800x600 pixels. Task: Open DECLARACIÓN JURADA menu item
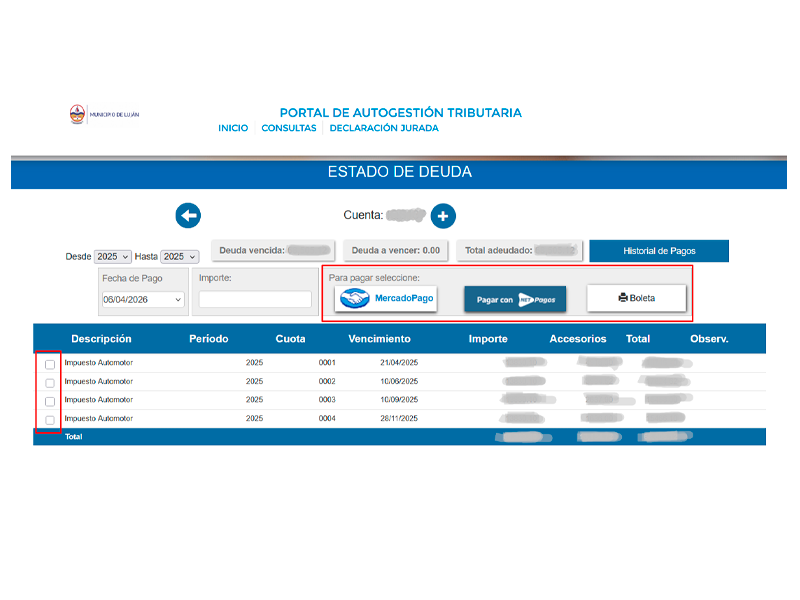384,128
